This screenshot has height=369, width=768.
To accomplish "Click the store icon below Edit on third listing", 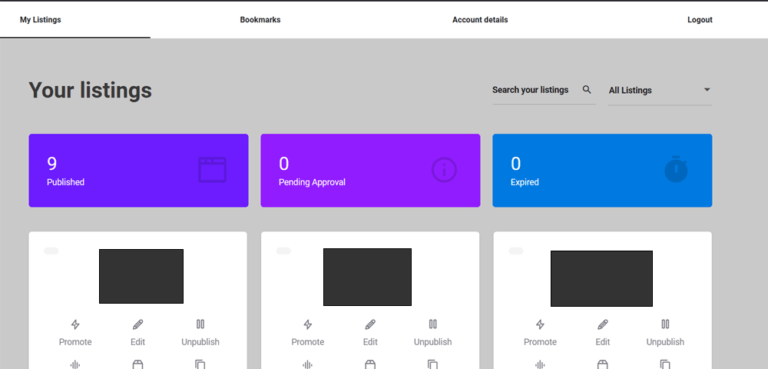I will click(602, 364).
